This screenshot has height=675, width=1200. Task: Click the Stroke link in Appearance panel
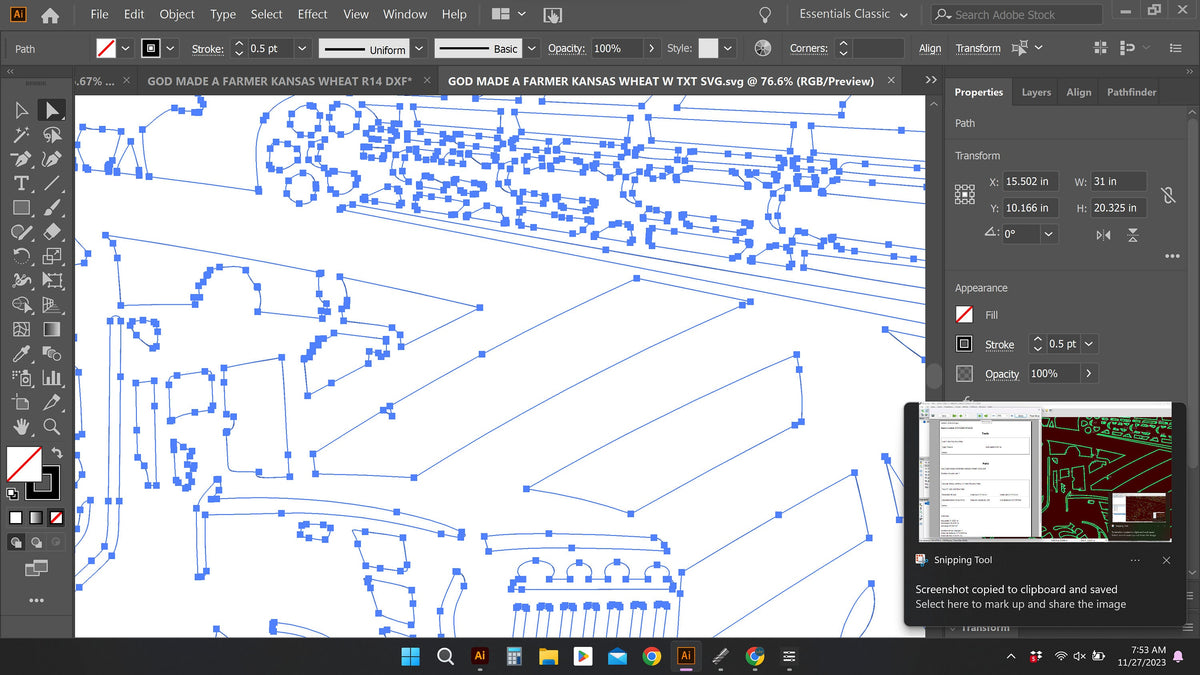(x=1000, y=345)
